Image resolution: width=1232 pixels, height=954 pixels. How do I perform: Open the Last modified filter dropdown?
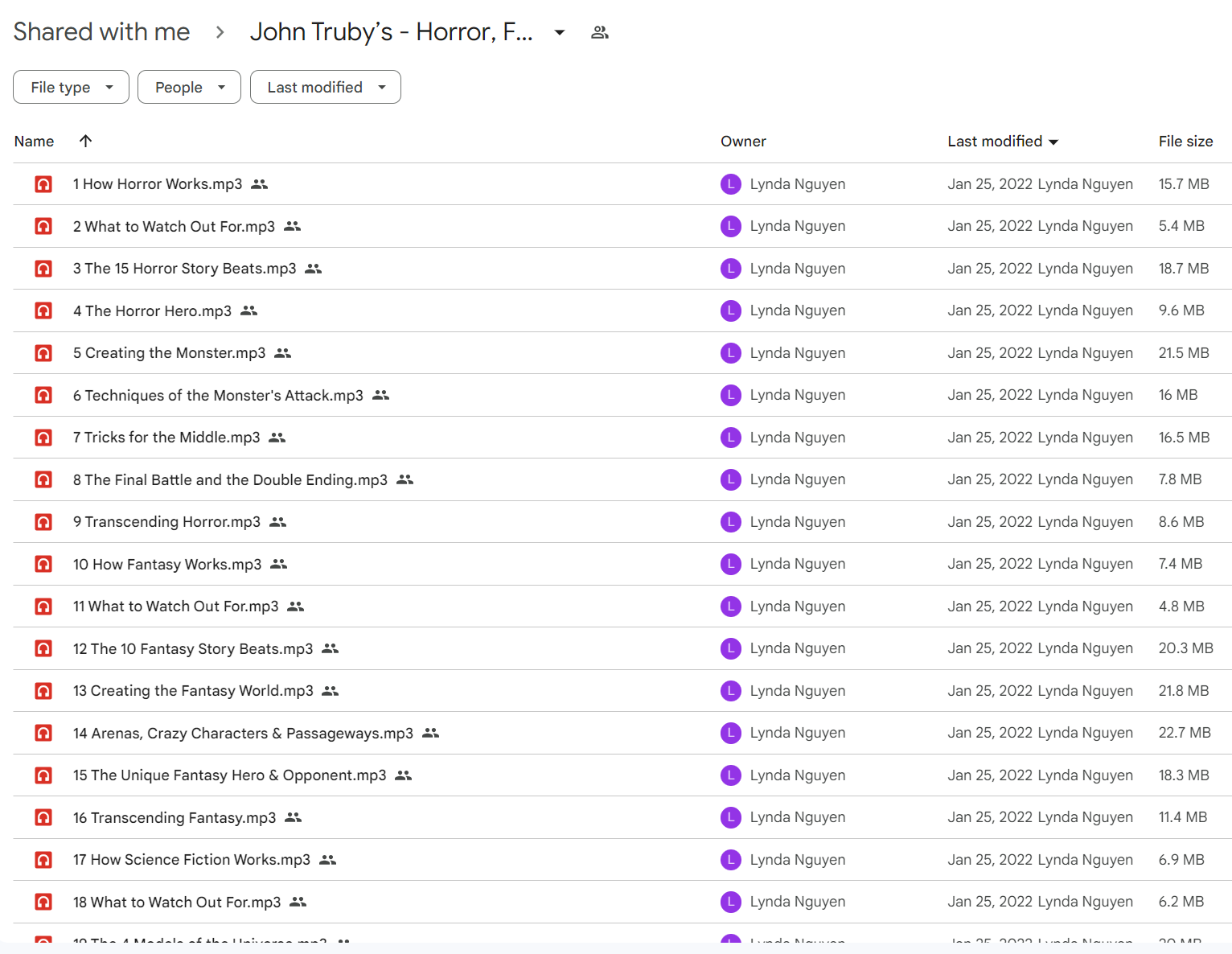pos(326,87)
